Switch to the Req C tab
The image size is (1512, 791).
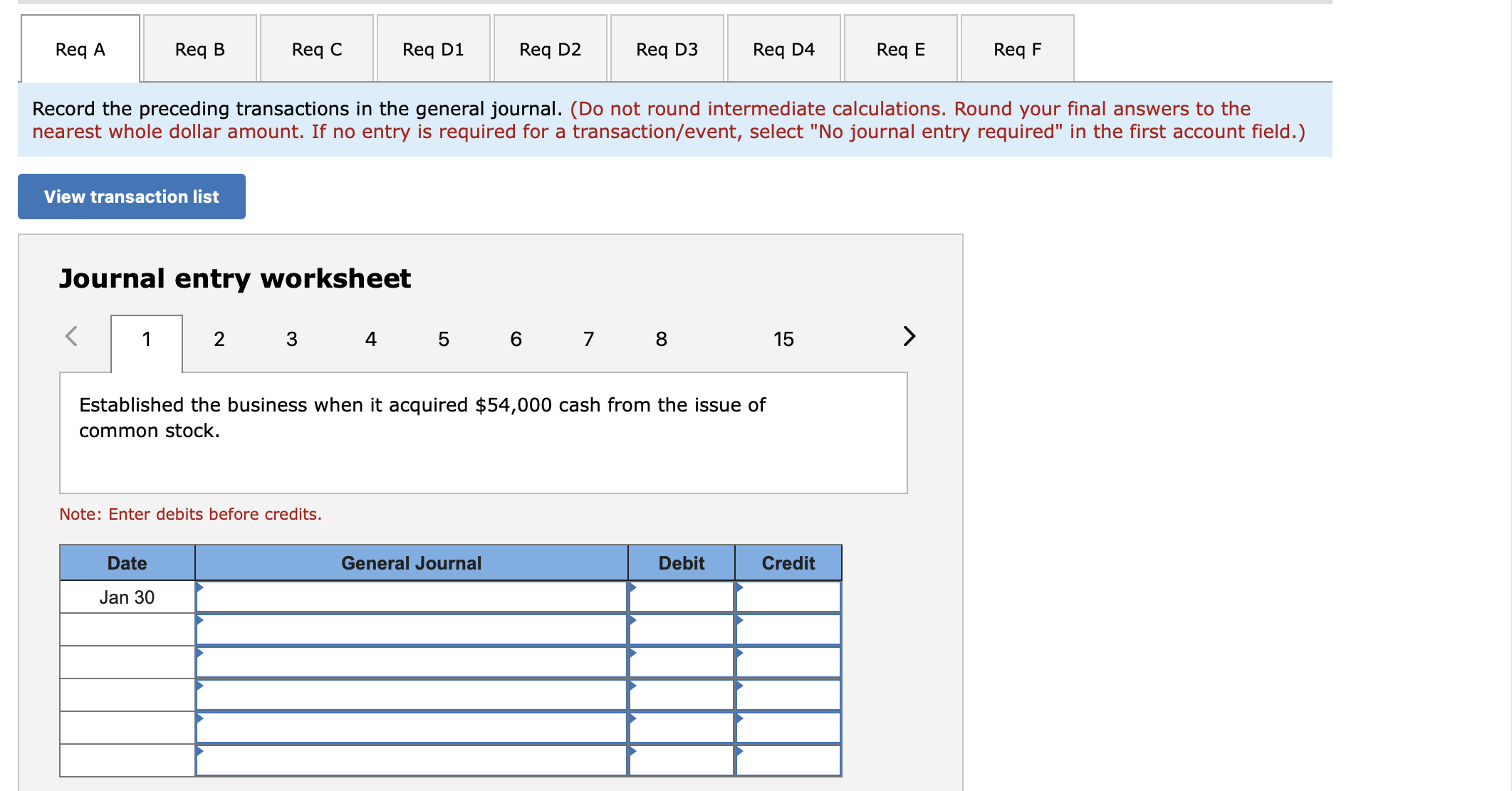pos(317,49)
